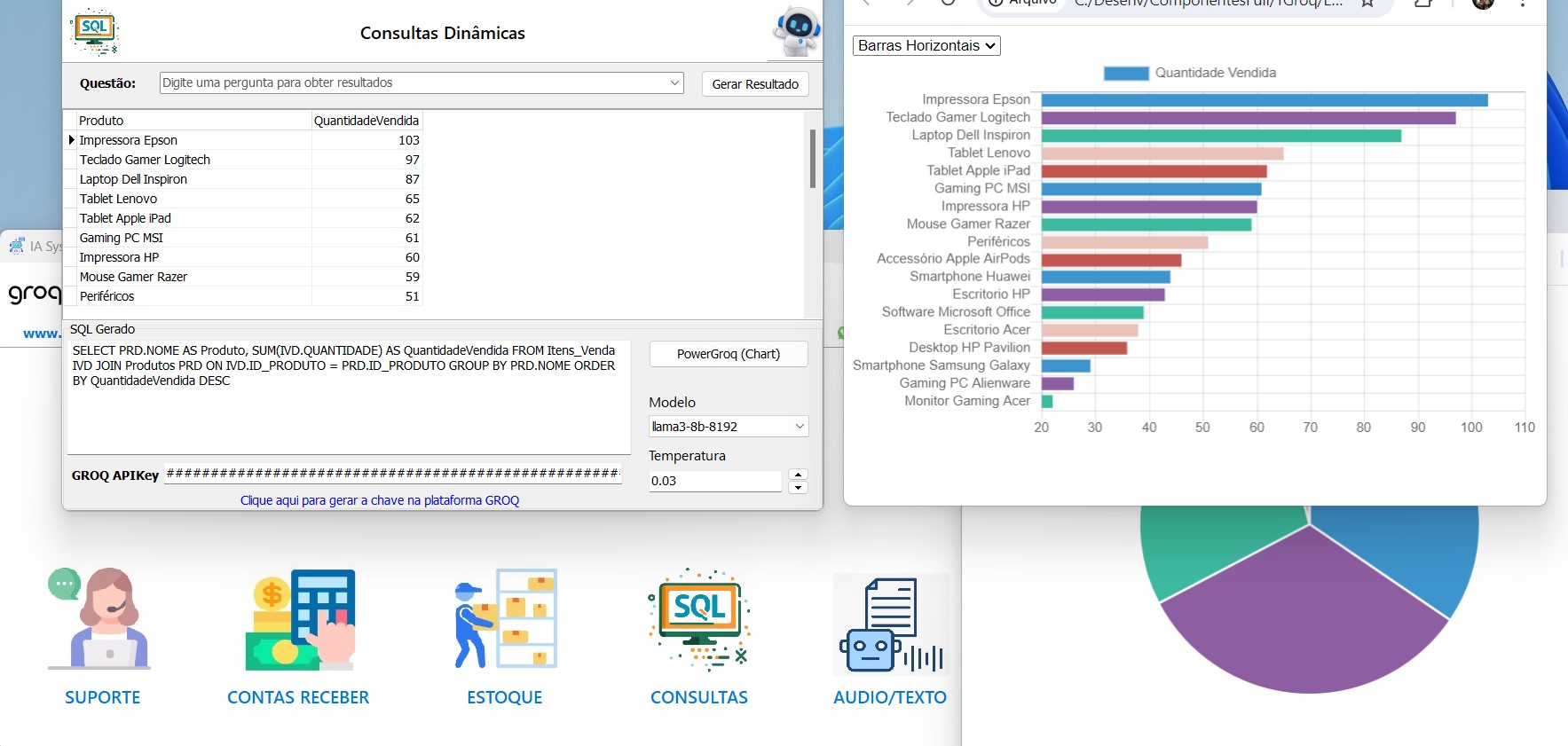
Task: Click the Software Microsoft Office chart bar
Action: click(1092, 312)
